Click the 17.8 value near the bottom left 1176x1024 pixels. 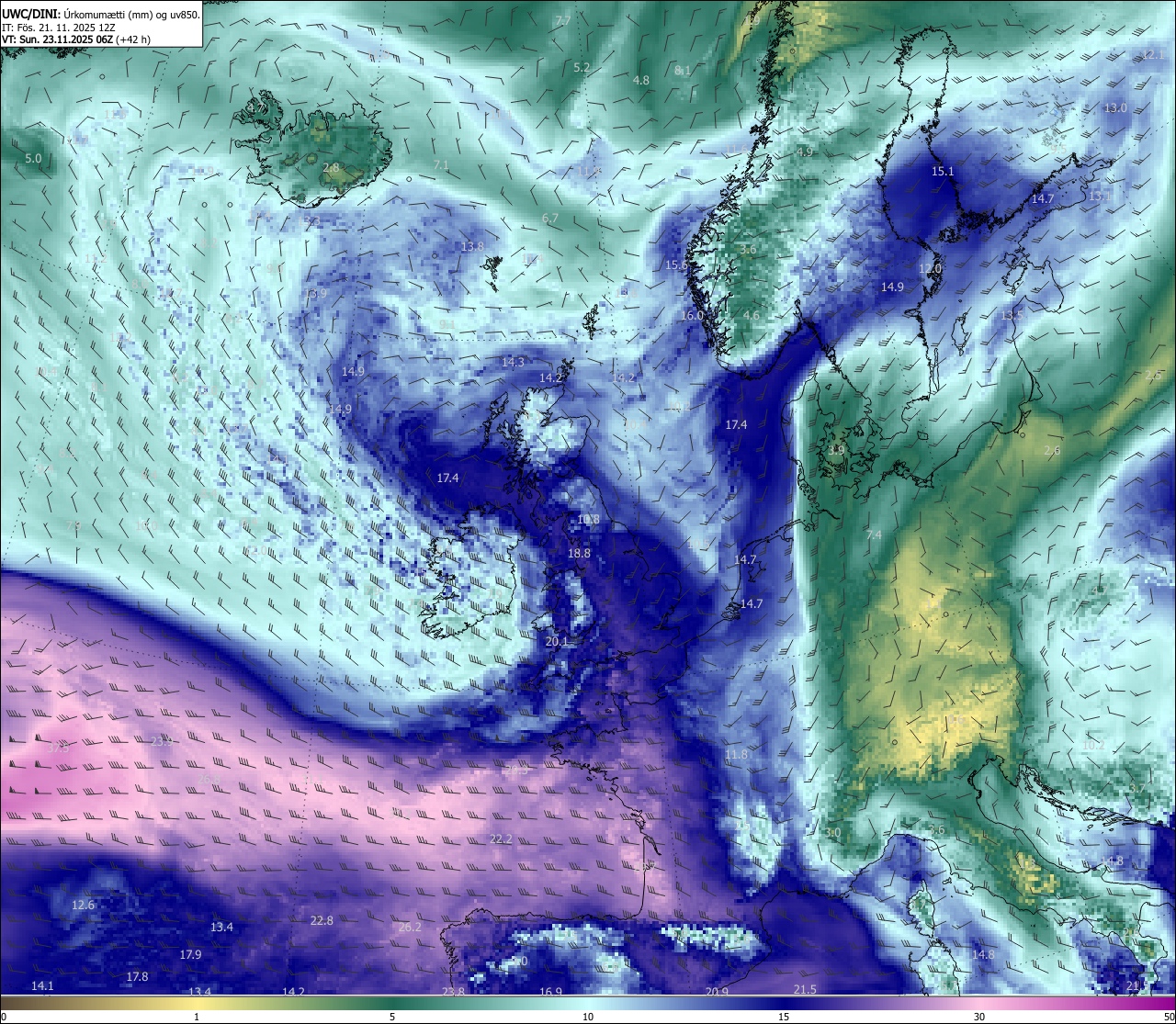click(x=137, y=977)
